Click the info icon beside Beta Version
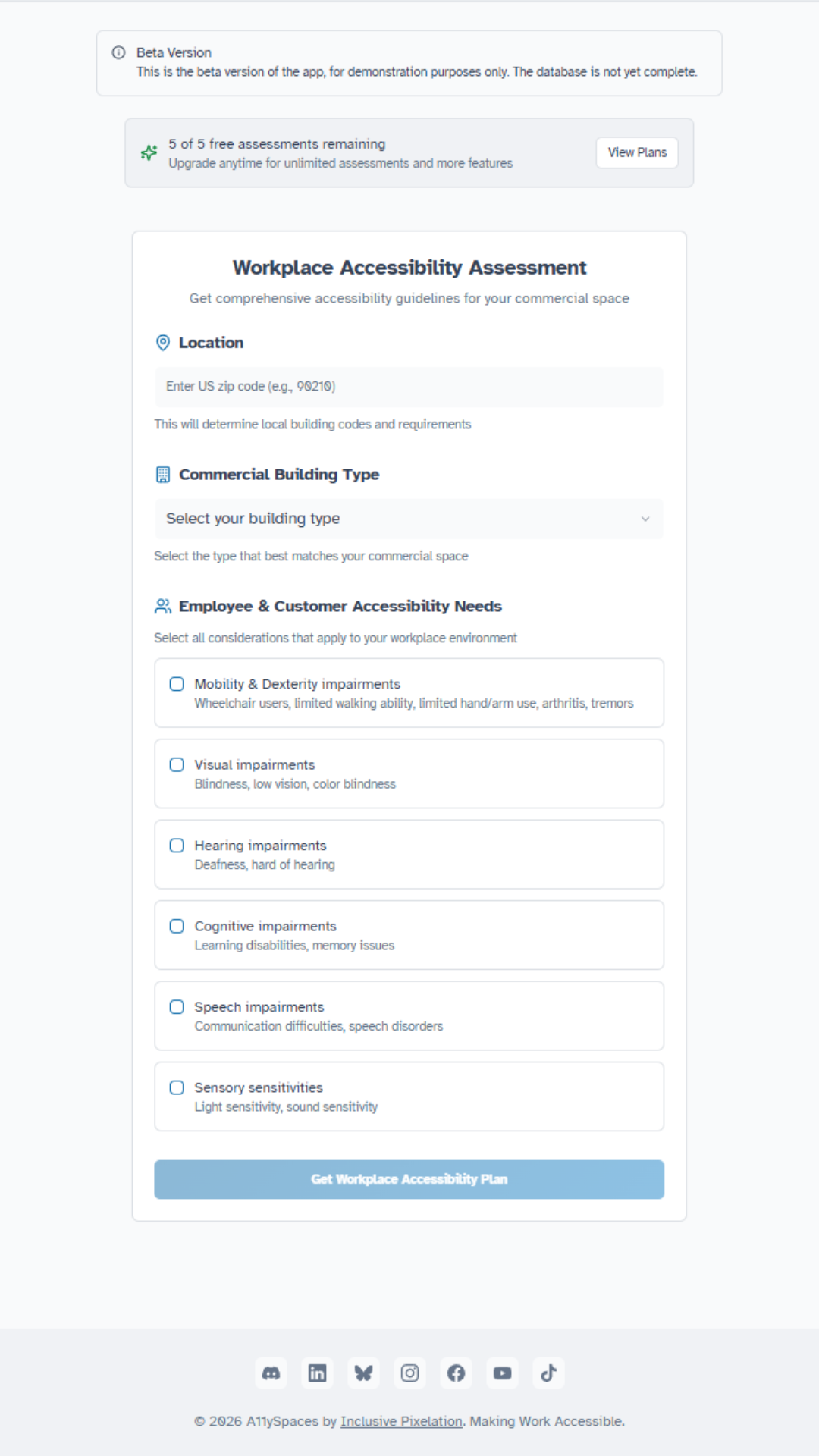Image resolution: width=819 pixels, height=1456 pixels. pos(118,52)
